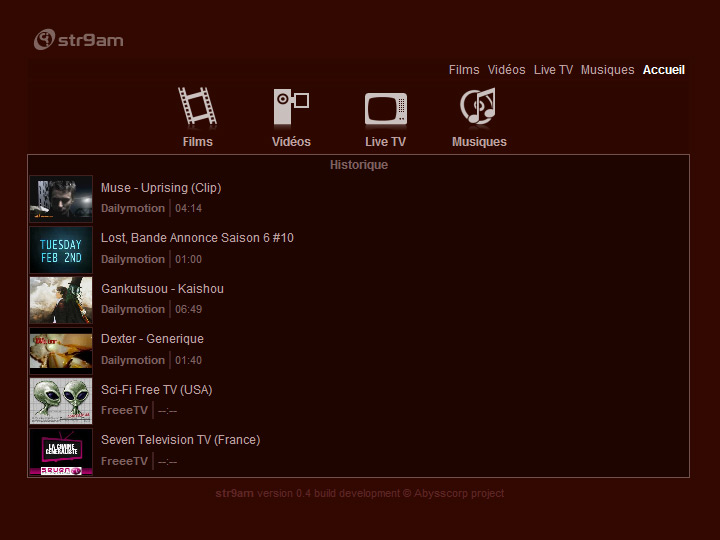
Task: Click Dailymotion source under Muse - Uprising
Action: click(133, 208)
